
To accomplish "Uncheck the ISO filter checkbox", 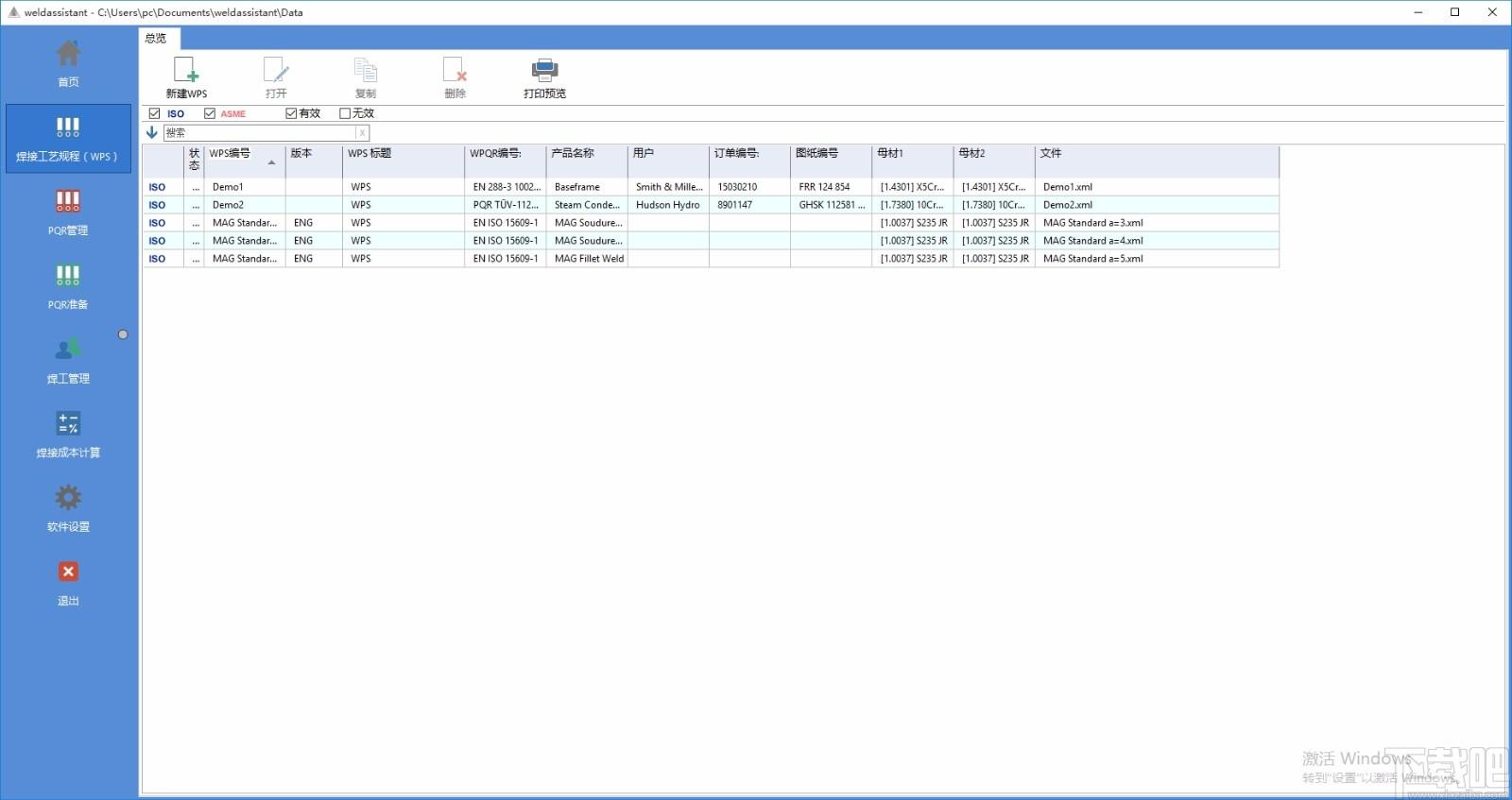I will coord(154,113).
